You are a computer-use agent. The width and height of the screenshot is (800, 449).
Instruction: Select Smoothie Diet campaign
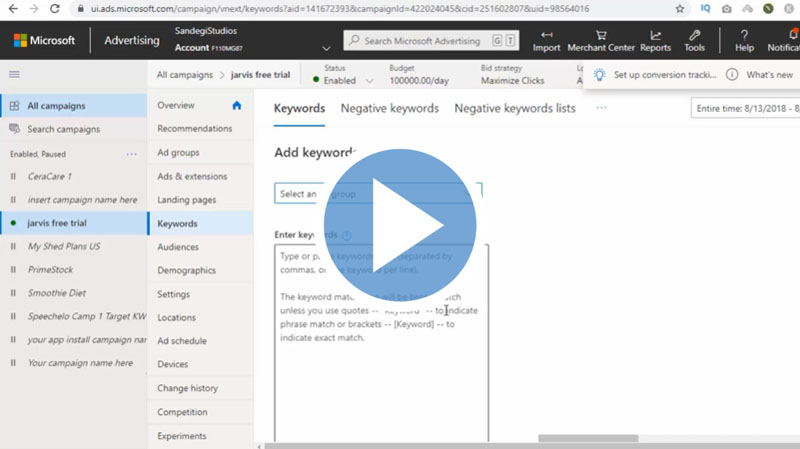click(57, 293)
